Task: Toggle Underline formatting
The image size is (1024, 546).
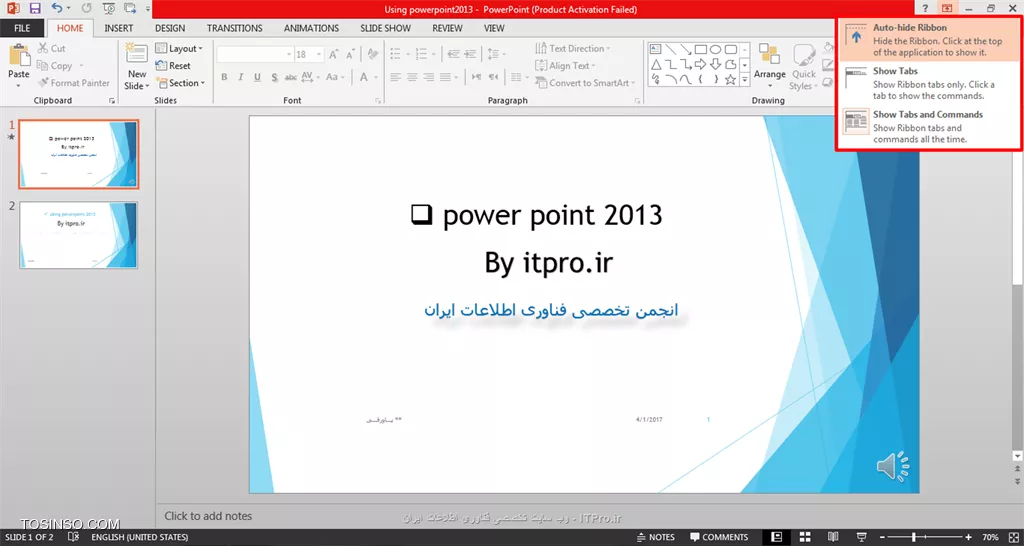Action: pos(257,77)
